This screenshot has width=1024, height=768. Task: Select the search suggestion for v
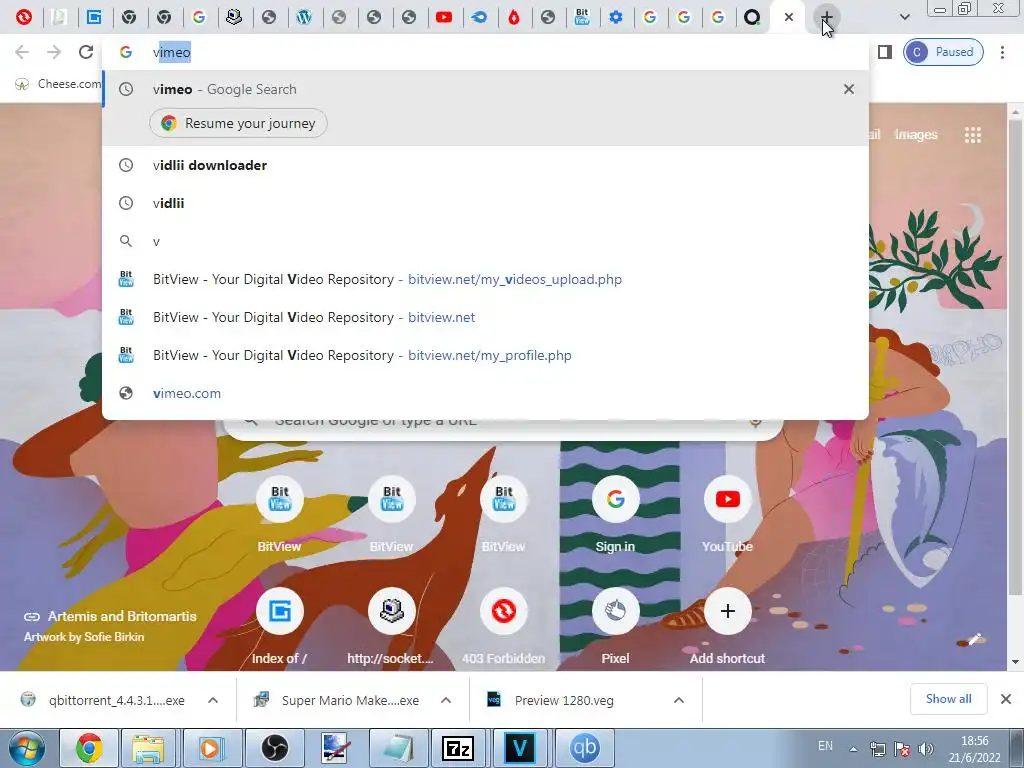(x=485, y=242)
